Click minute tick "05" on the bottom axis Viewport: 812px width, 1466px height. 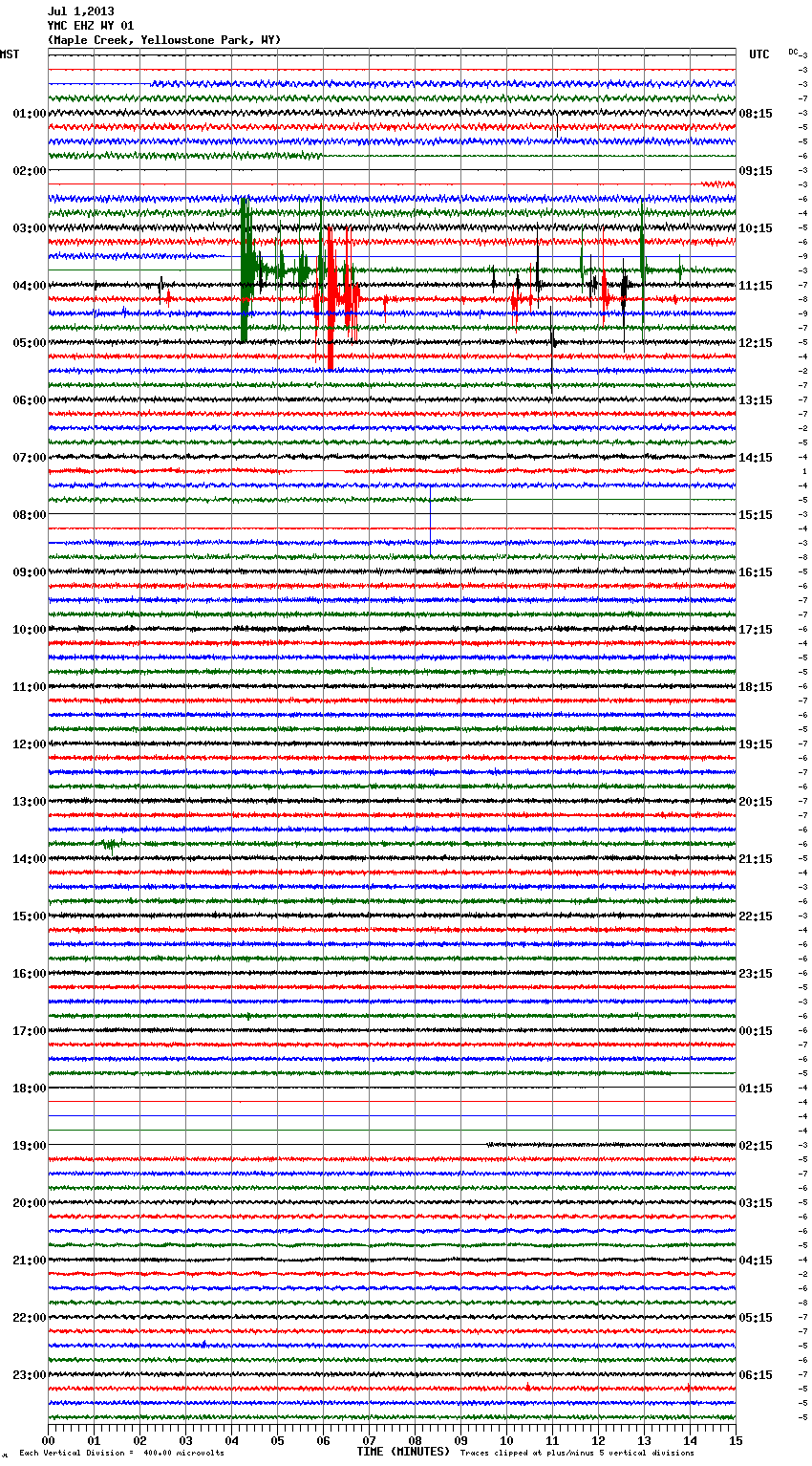[277, 1440]
